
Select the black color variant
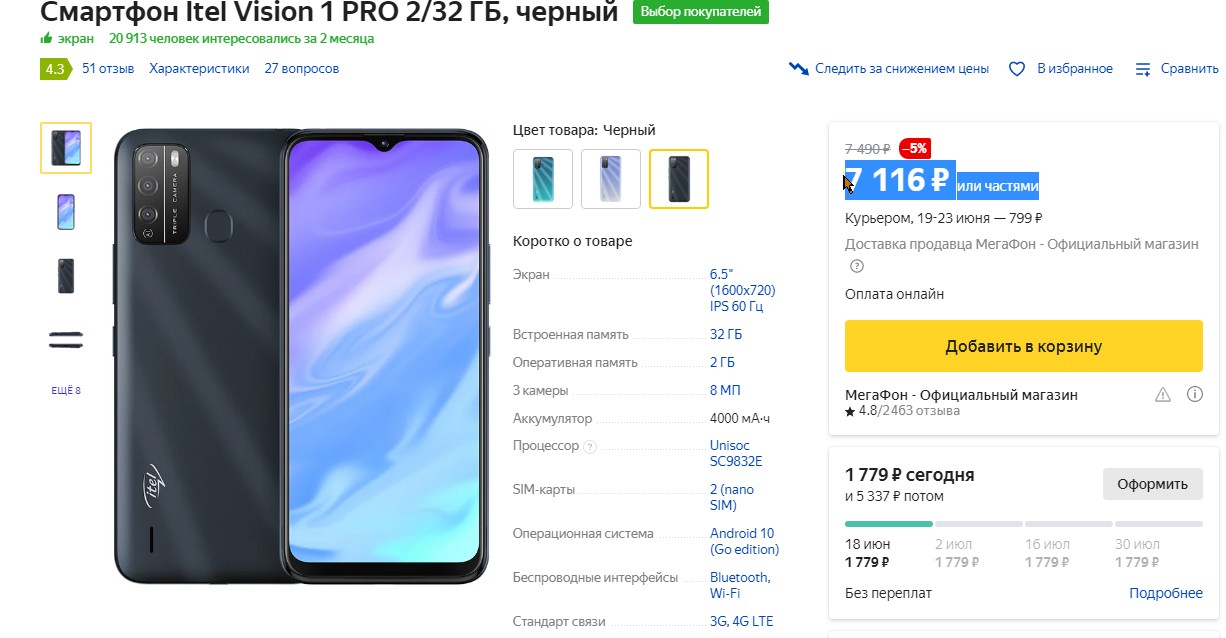[679, 179]
